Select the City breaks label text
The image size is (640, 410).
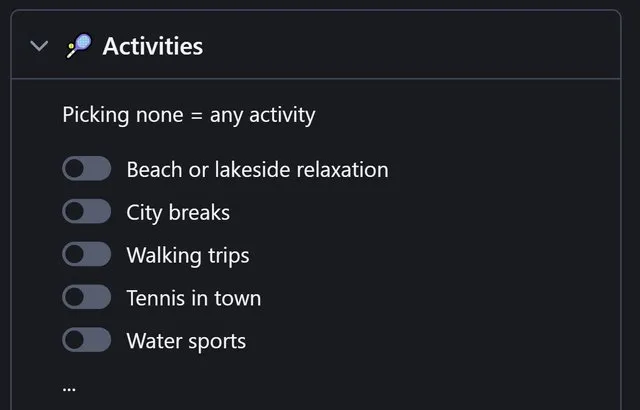click(x=178, y=213)
